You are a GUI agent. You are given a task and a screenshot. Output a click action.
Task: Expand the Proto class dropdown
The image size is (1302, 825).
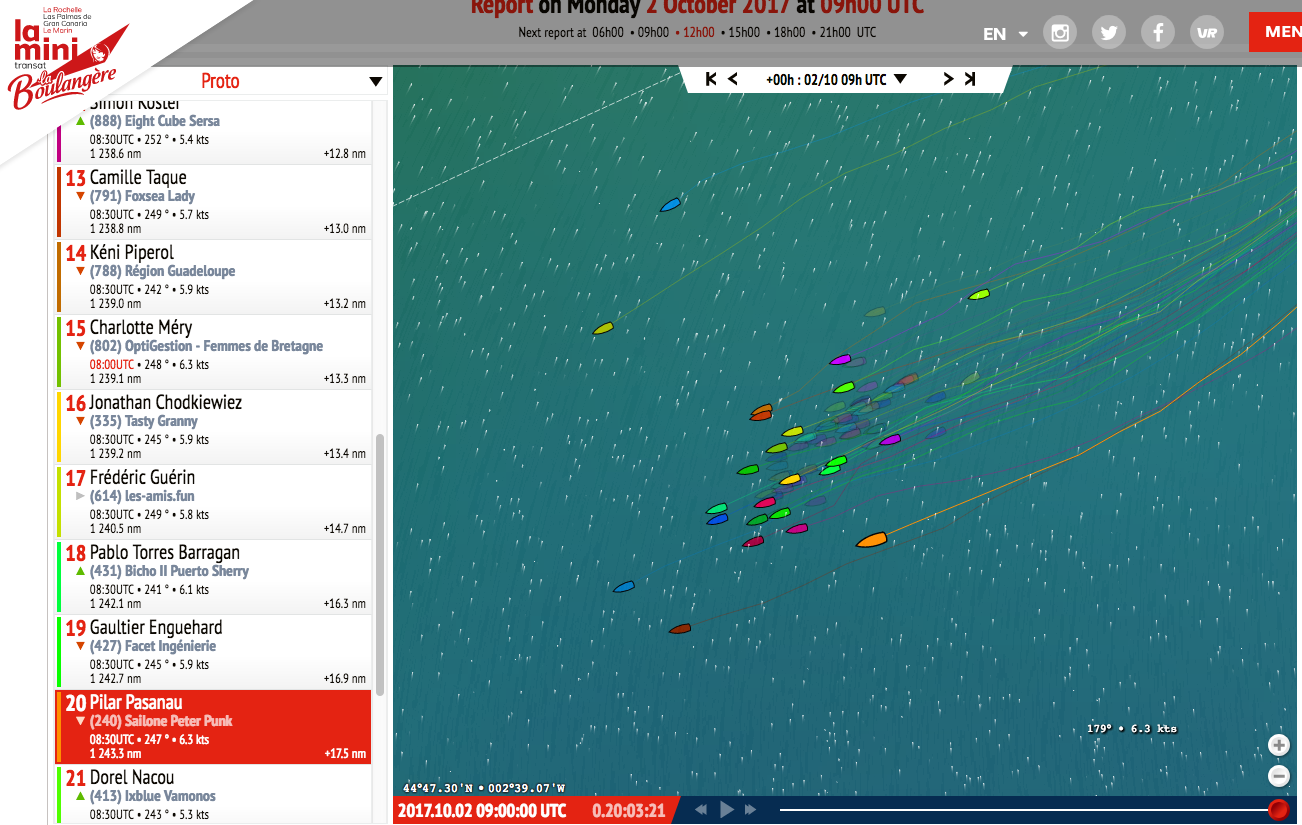[x=375, y=82]
